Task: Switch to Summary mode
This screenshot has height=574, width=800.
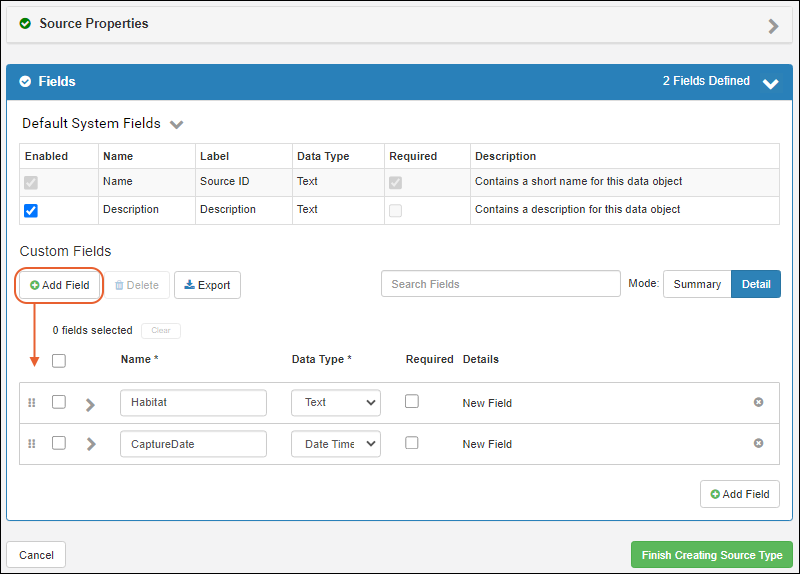Action: (x=697, y=284)
